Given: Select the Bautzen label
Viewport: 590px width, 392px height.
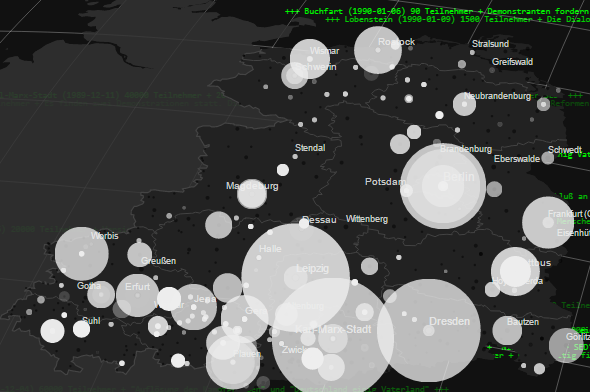Looking at the screenshot, I should (523, 322).
